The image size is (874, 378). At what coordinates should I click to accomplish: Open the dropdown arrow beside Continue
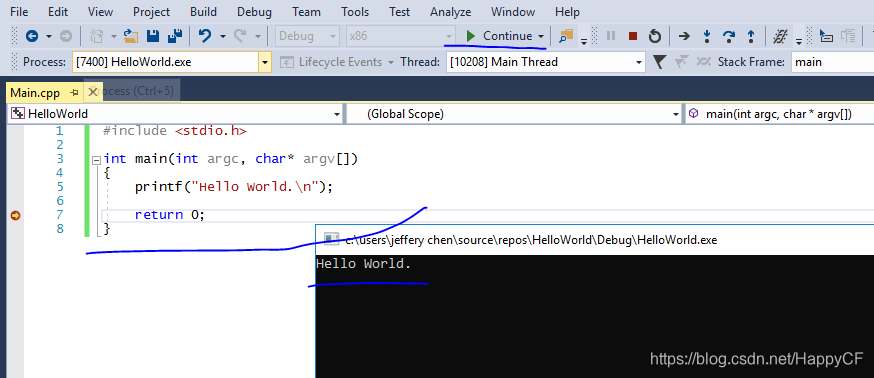[x=541, y=36]
